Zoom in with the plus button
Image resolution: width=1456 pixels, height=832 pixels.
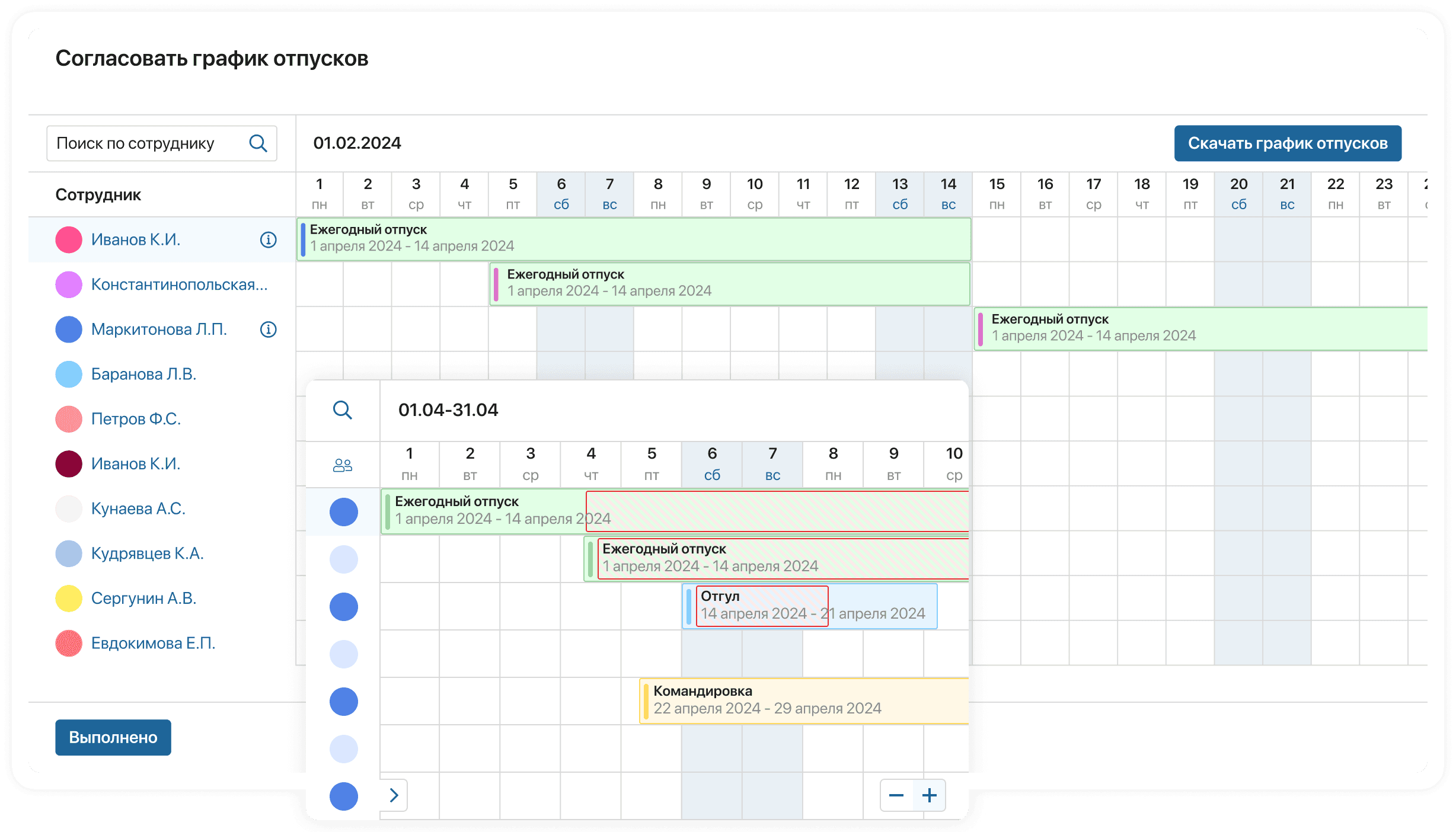930,795
